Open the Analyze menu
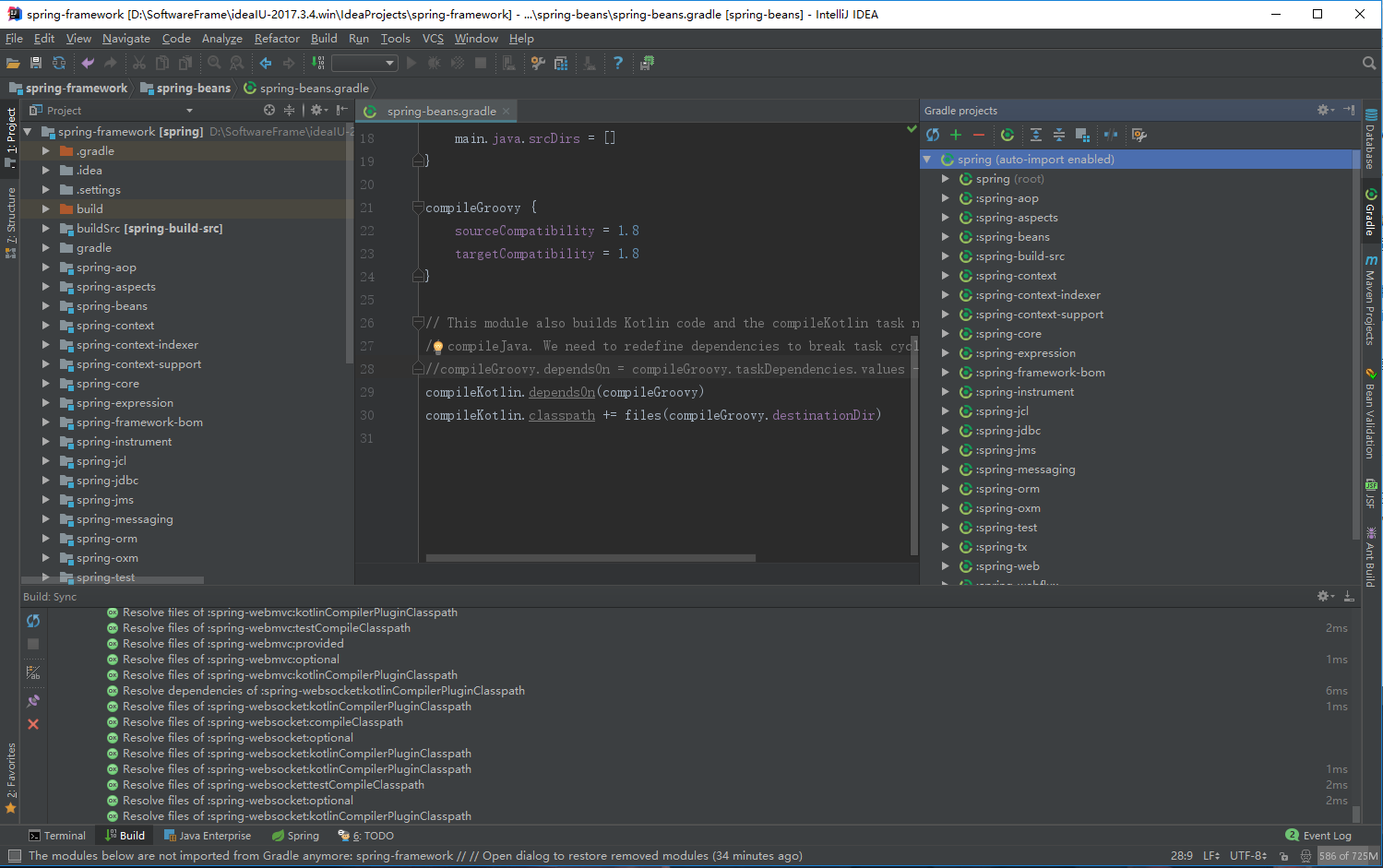This screenshot has height=868, width=1383. 222,39
